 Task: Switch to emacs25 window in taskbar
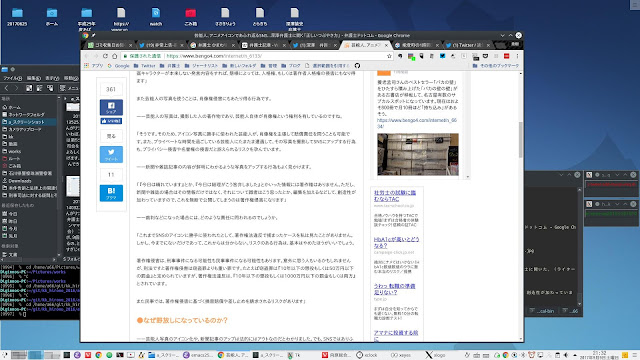(x=198, y=355)
